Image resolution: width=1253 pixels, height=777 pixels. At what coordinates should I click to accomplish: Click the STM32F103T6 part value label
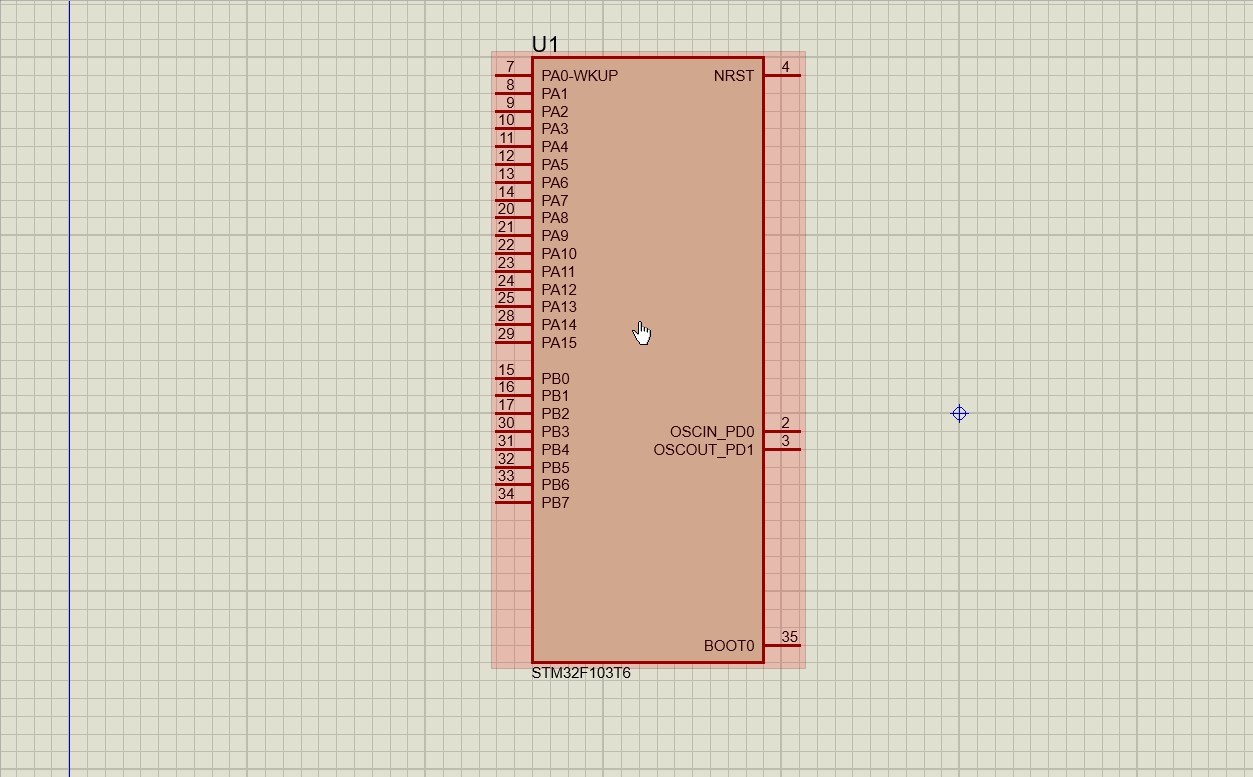(x=581, y=673)
